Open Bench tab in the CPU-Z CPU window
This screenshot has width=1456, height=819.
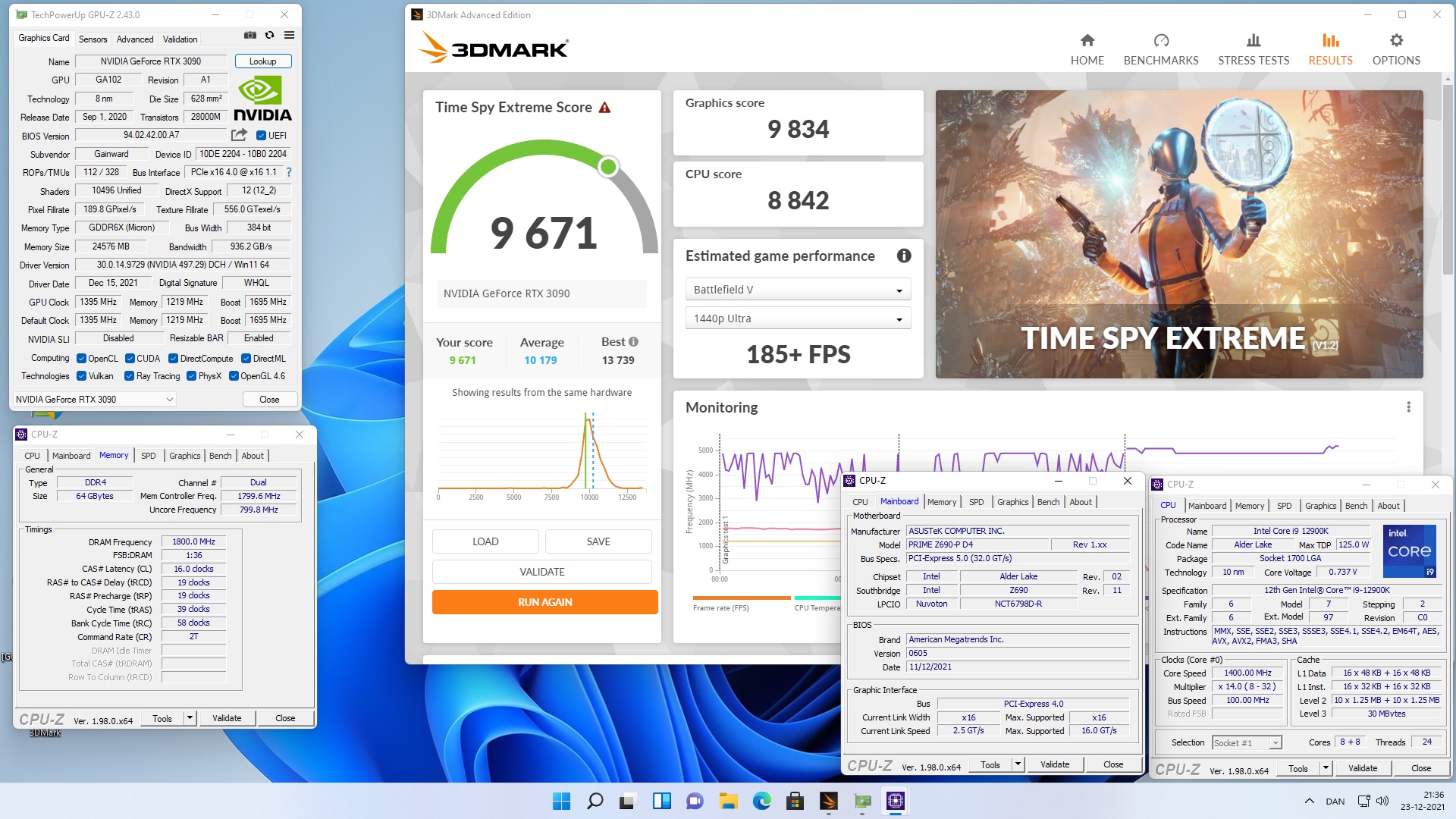click(1356, 506)
